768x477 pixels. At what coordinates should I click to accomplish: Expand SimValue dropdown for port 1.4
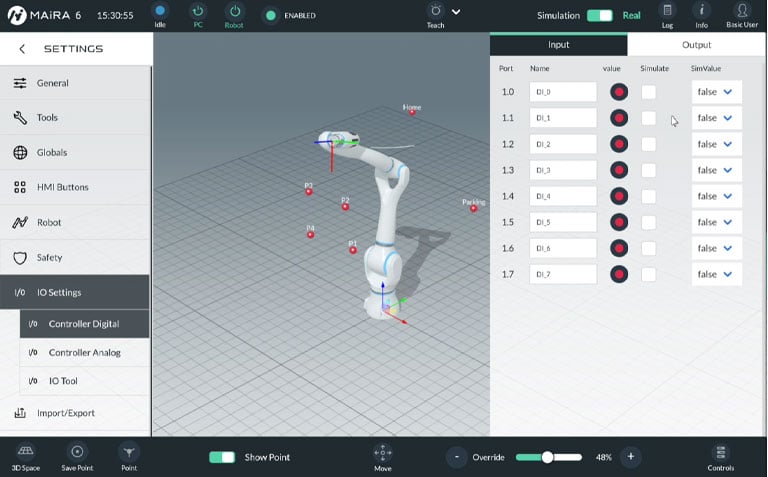click(x=716, y=196)
